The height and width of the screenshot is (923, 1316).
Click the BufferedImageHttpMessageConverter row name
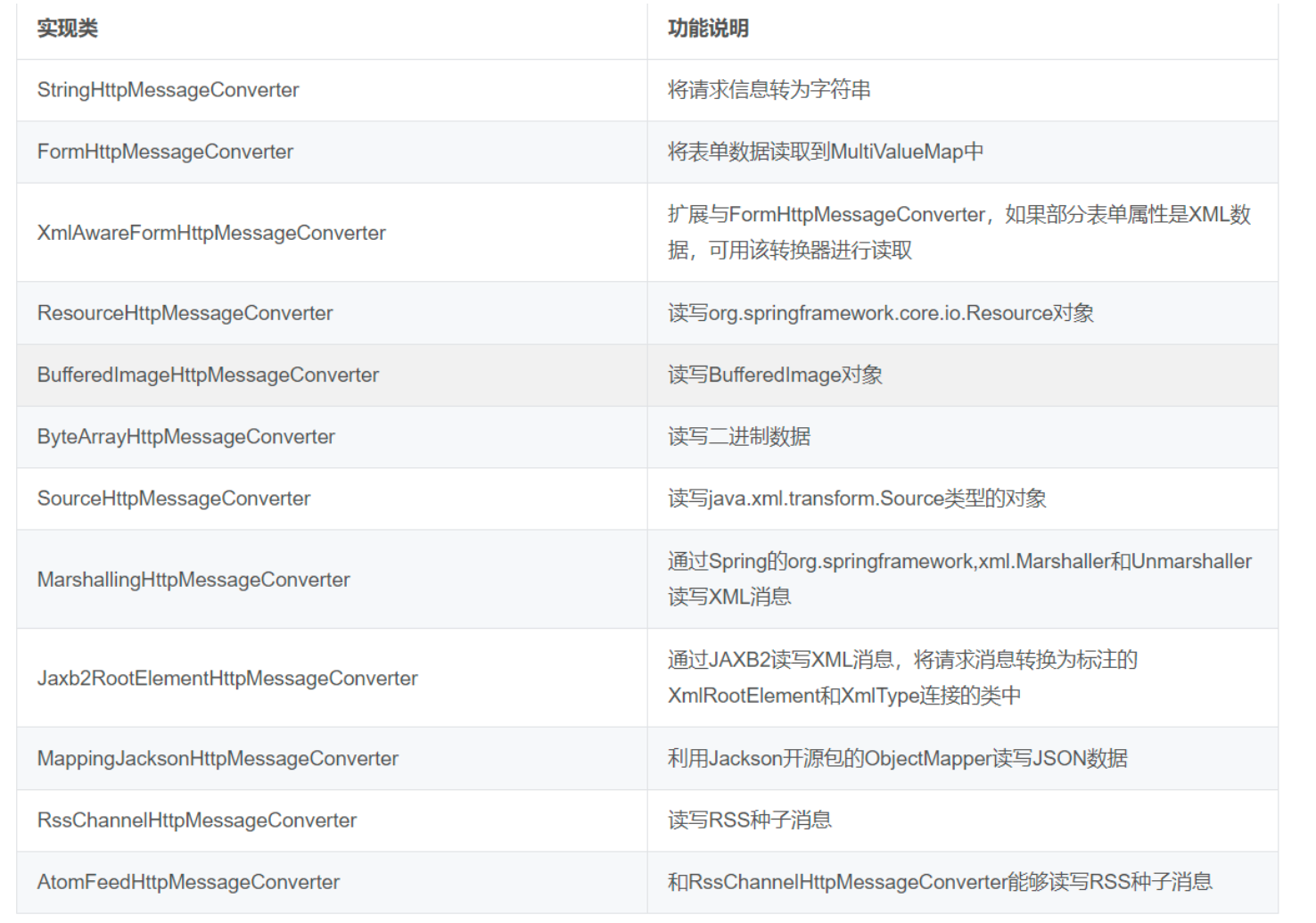(x=208, y=375)
